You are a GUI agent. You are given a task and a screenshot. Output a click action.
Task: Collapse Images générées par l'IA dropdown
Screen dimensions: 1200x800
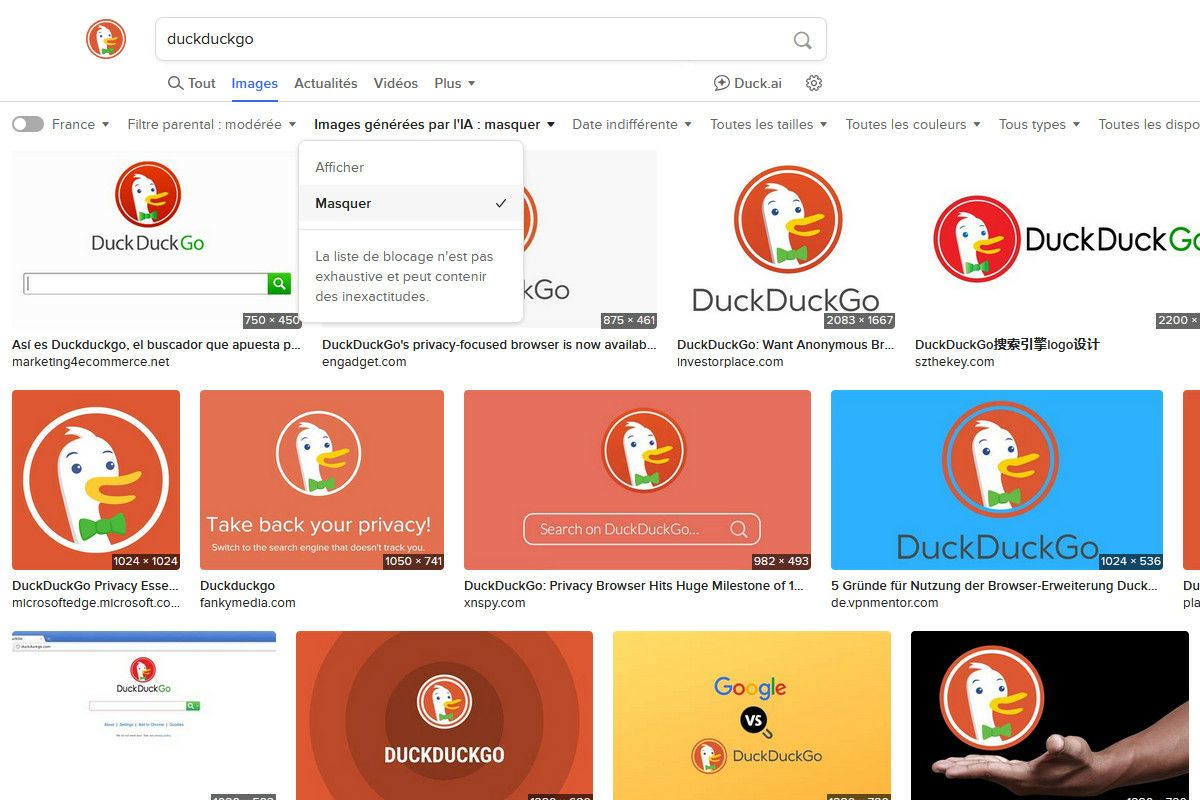pos(434,124)
